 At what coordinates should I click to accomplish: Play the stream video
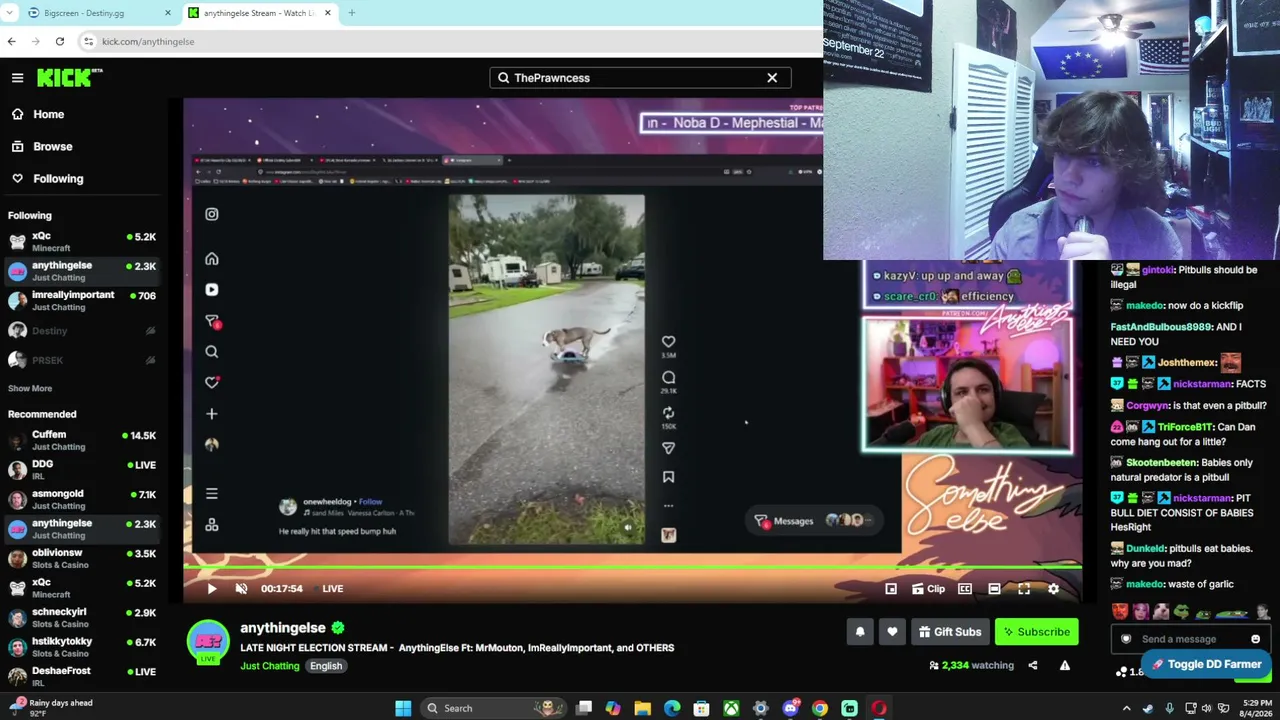pos(212,589)
